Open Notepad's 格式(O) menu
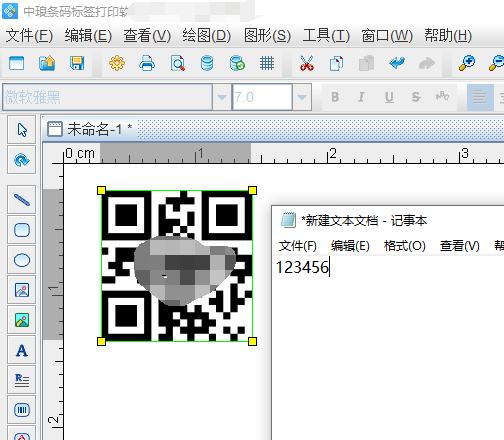 point(405,246)
